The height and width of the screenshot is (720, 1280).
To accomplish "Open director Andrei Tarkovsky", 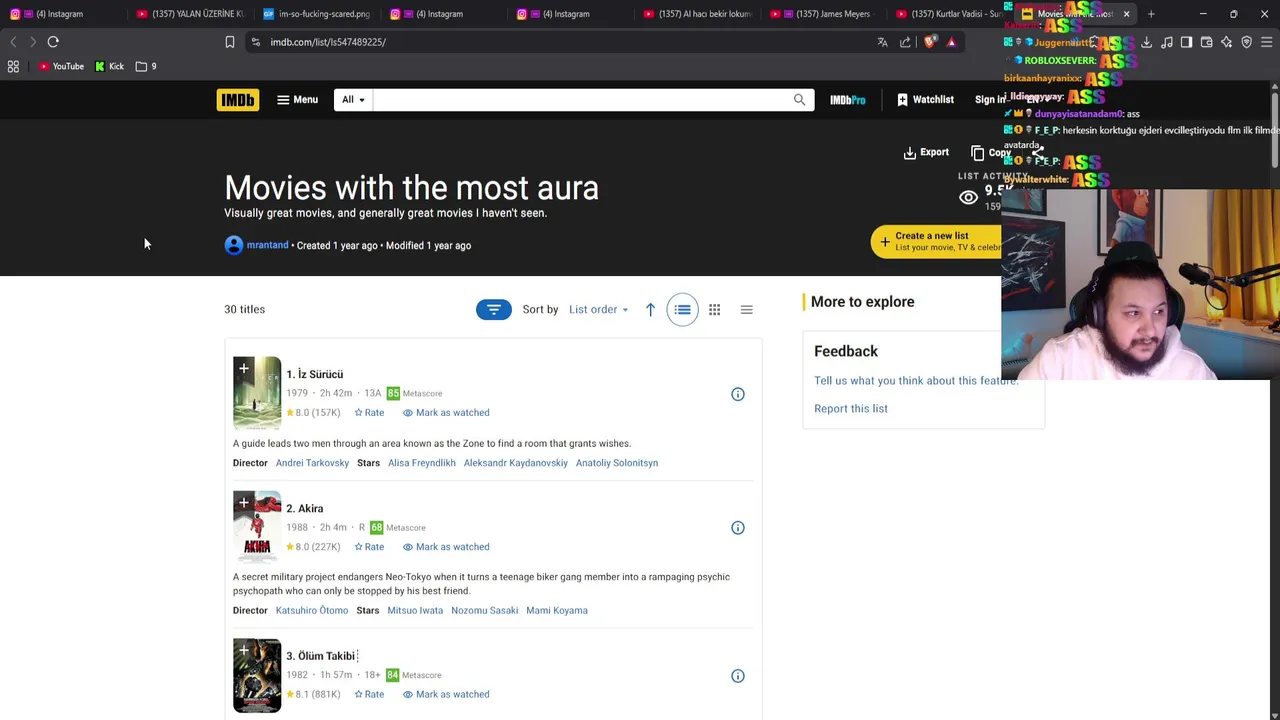I will click(x=312, y=463).
